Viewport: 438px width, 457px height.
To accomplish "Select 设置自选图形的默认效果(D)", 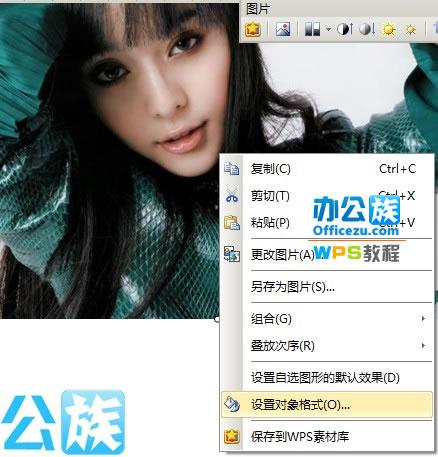I will pyautogui.click(x=326, y=378).
